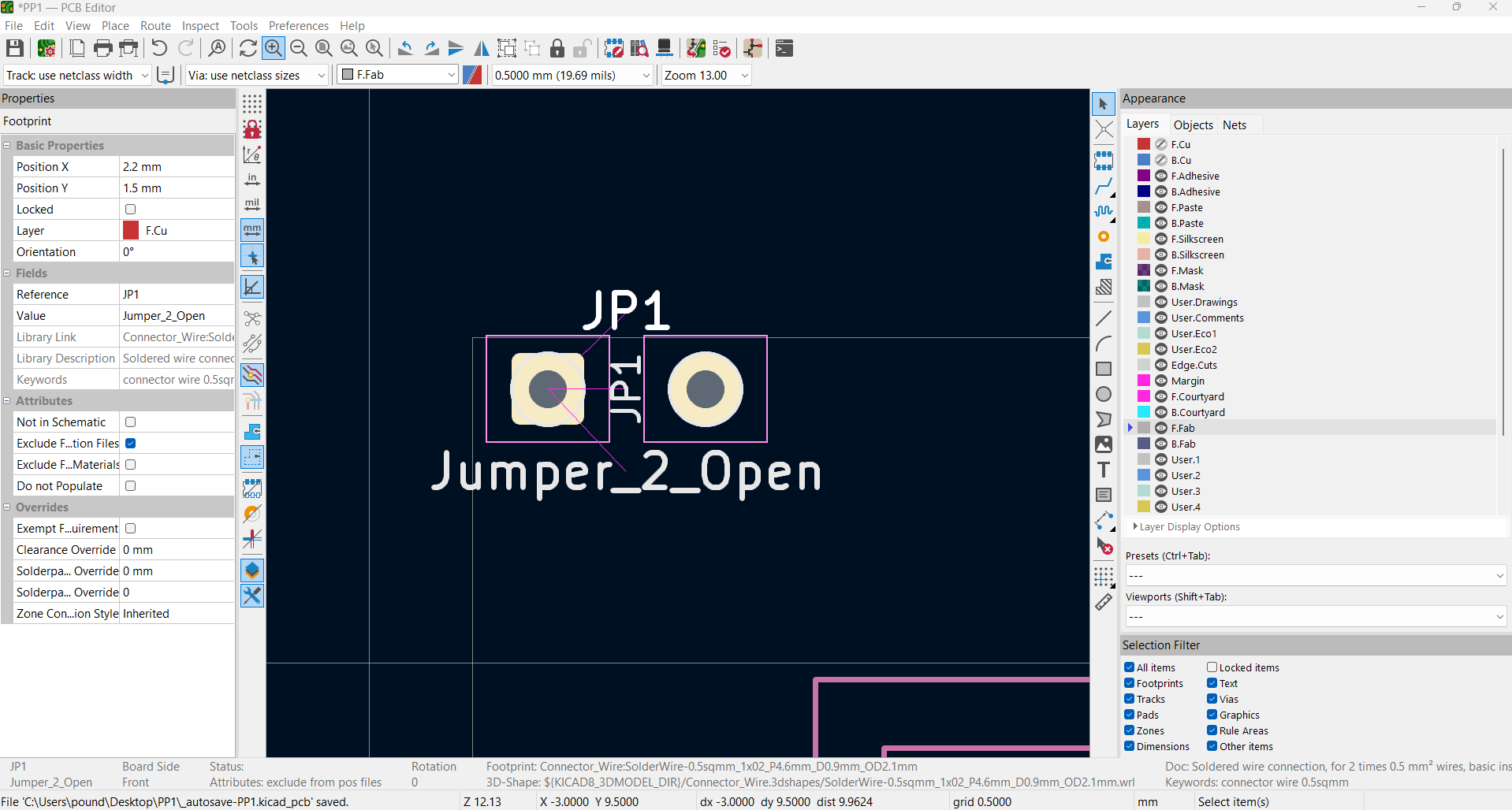Uncheck the Footprints selection filter
The image size is (1512, 810).
[1130, 683]
